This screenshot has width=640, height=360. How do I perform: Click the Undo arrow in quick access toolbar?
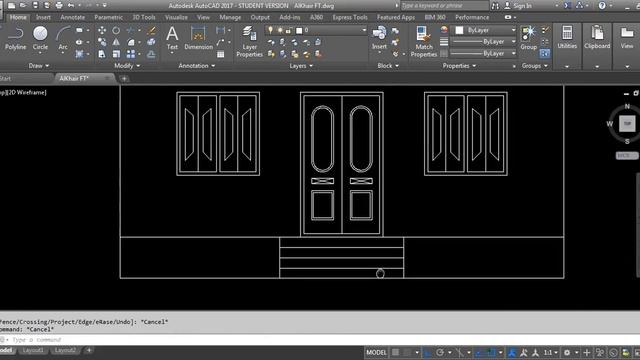[x=71, y=6]
